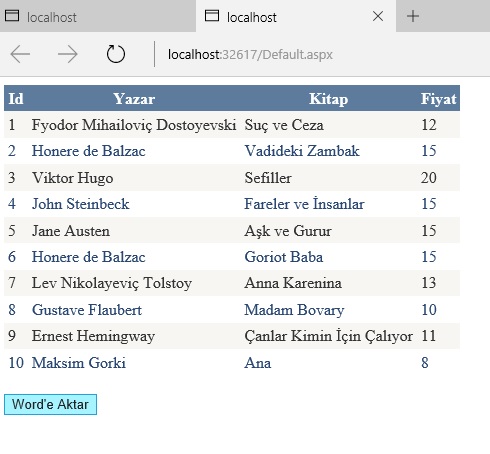
Task: Click the address bar showing localhost:32617/Default.aspx
Action: [x=250, y=54]
